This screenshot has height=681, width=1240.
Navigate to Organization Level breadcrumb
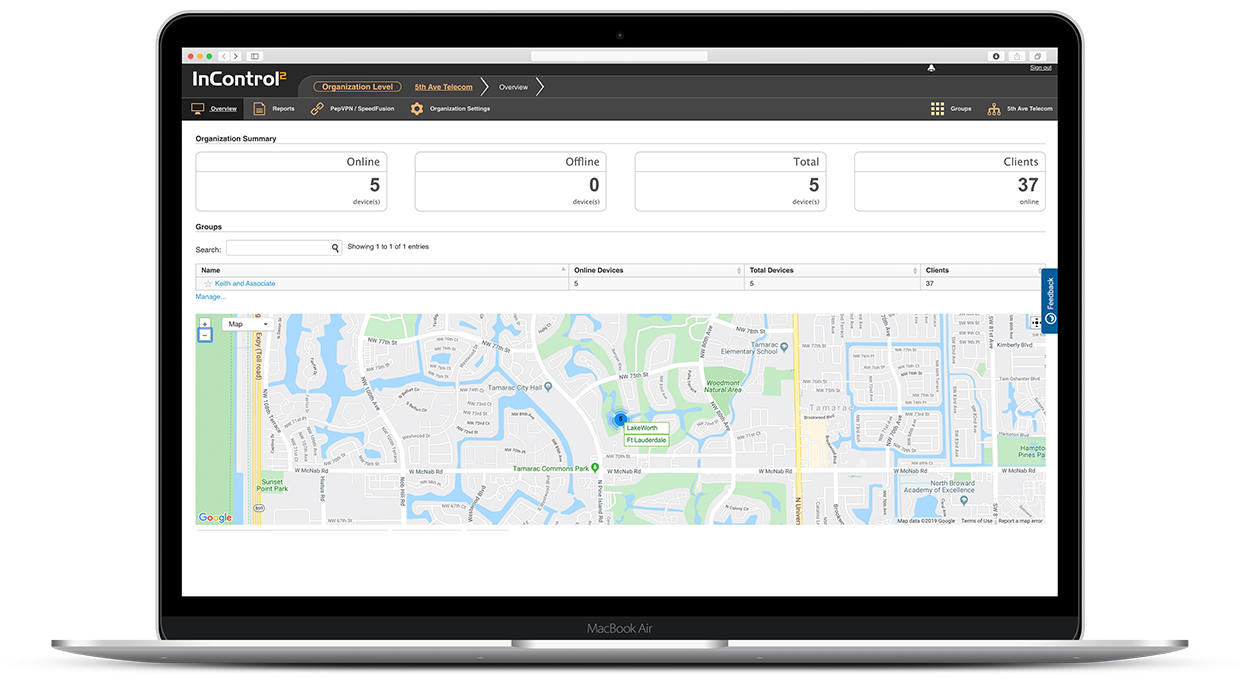click(x=356, y=86)
